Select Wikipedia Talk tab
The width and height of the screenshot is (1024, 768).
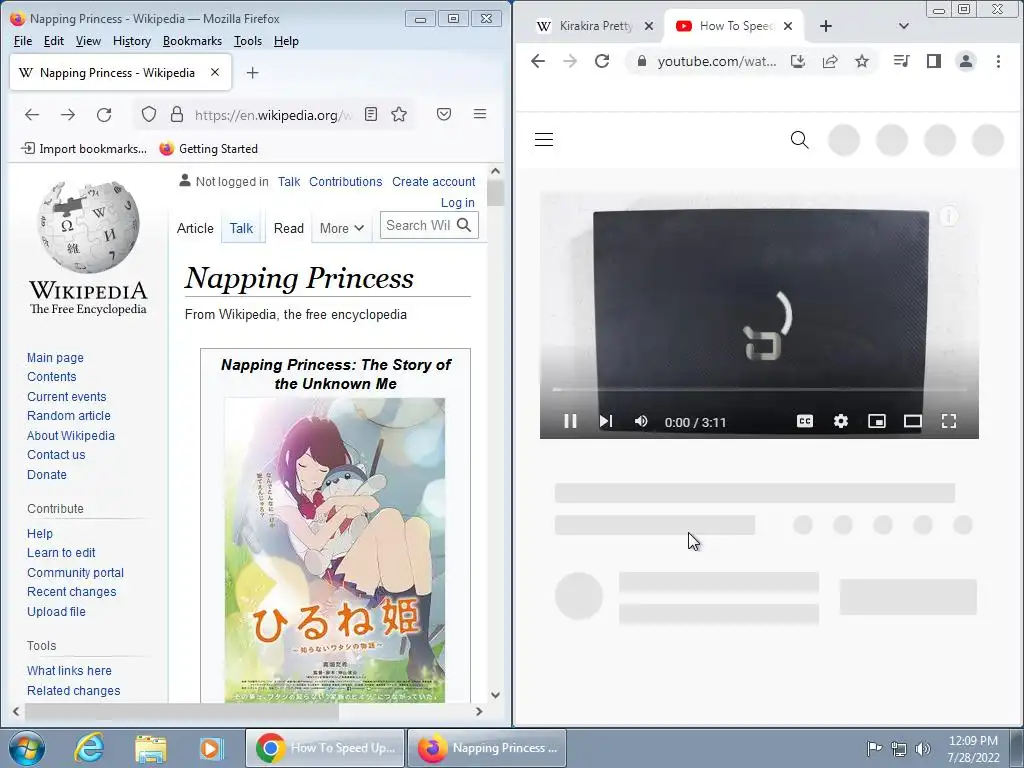click(241, 228)
